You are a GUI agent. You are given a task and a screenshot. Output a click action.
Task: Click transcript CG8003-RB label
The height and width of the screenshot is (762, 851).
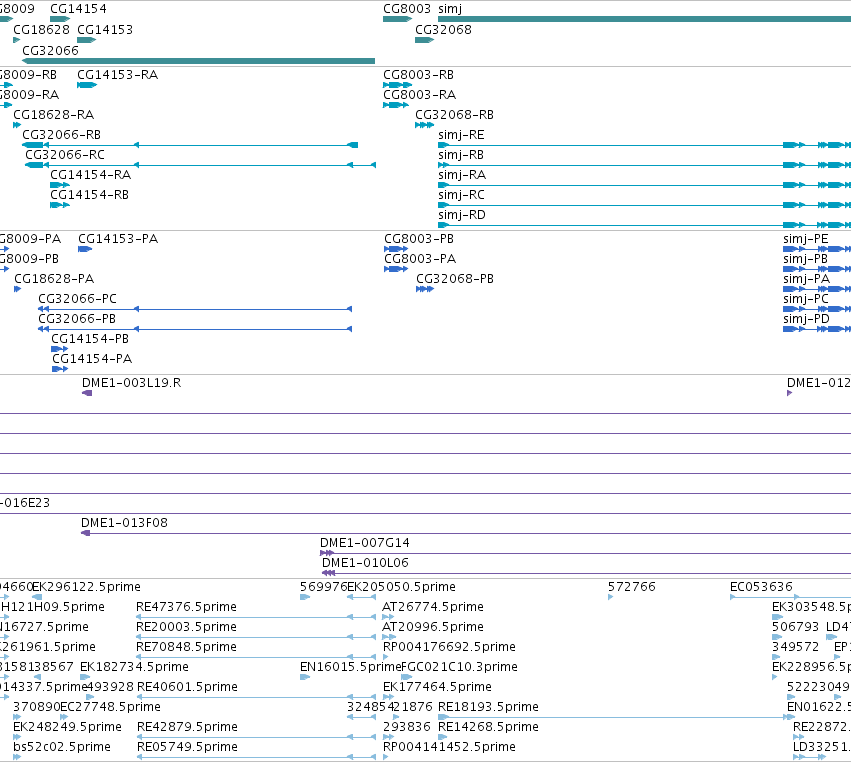tap(418, 74)
